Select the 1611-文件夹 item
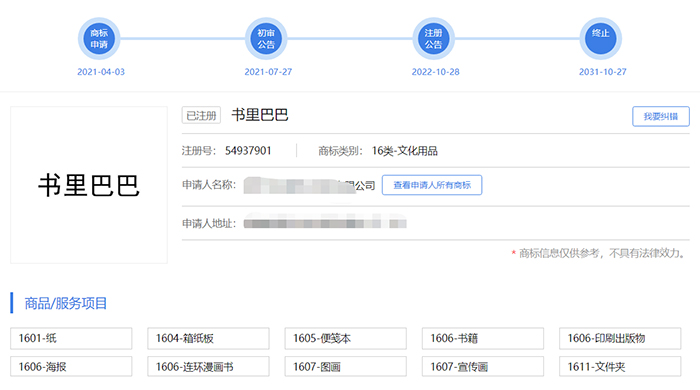 coord(620,367)
